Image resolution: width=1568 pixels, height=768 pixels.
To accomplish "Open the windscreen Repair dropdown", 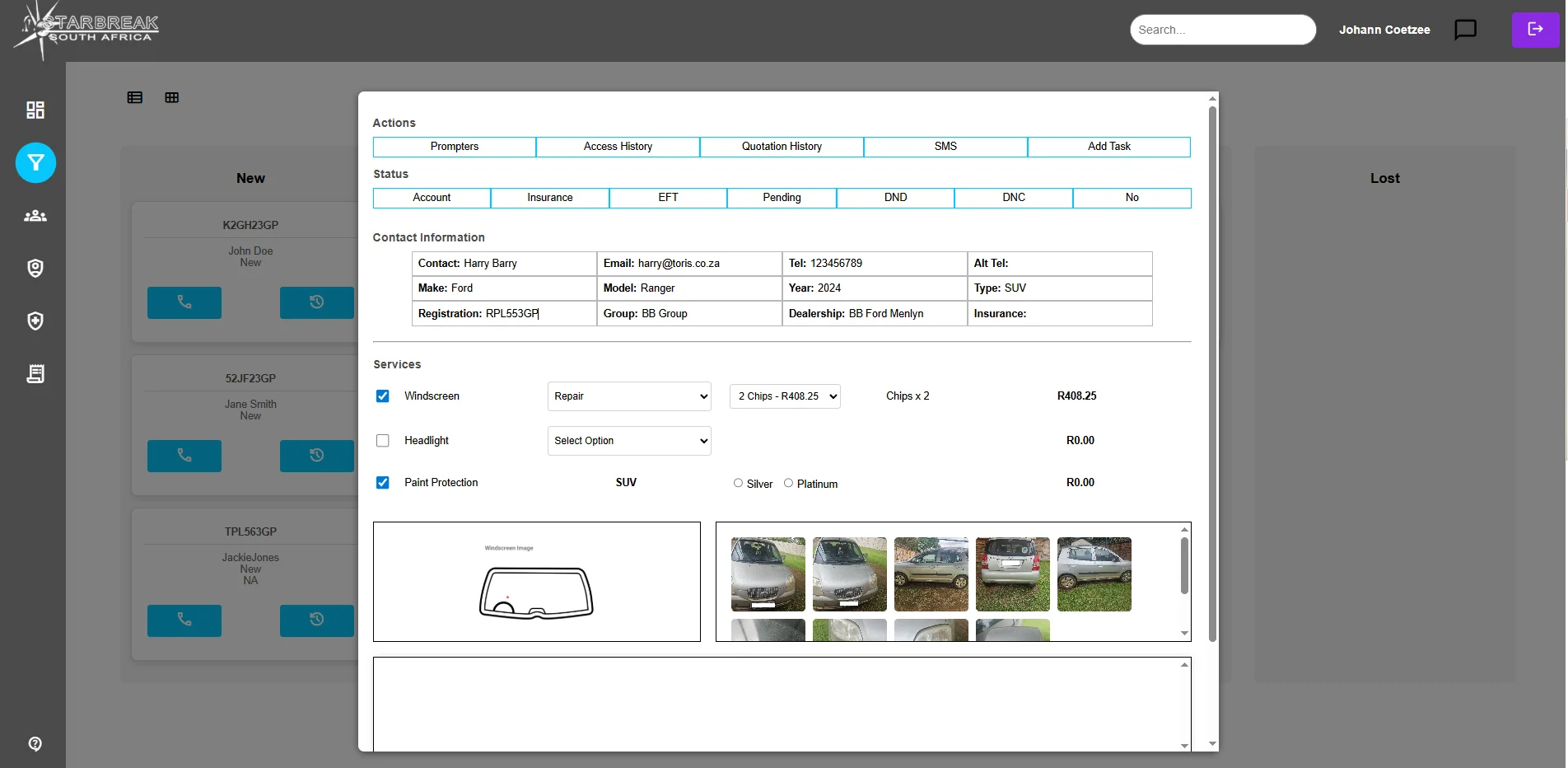I will pos(629,396).
